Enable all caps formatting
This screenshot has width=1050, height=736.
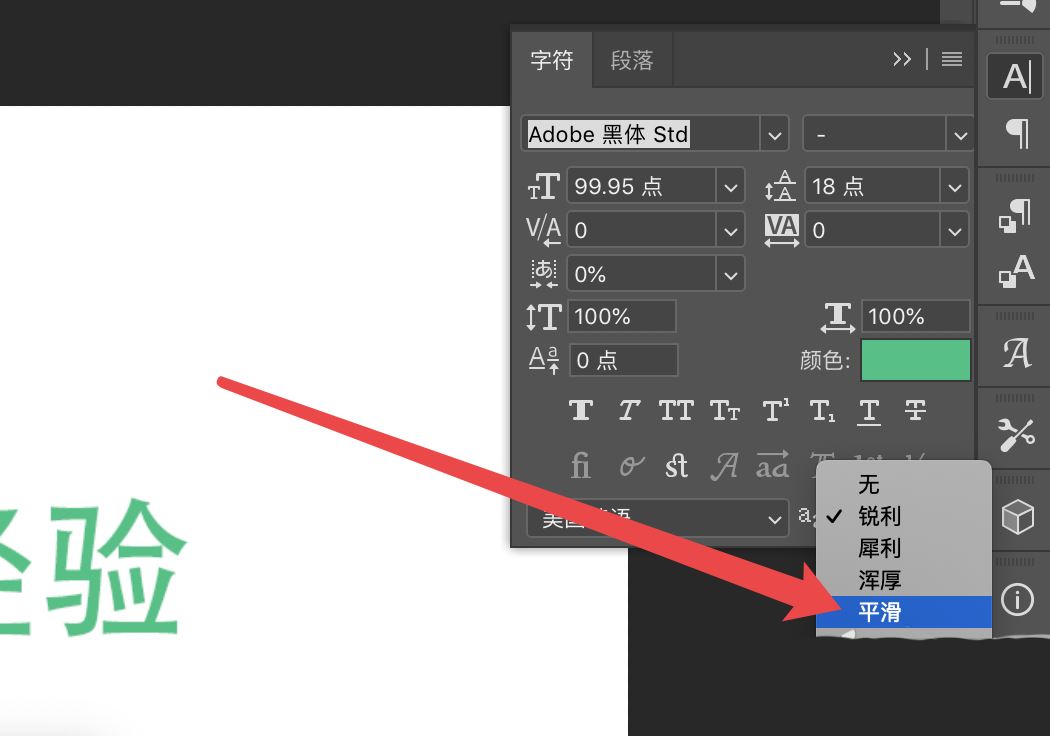(676, 410)
